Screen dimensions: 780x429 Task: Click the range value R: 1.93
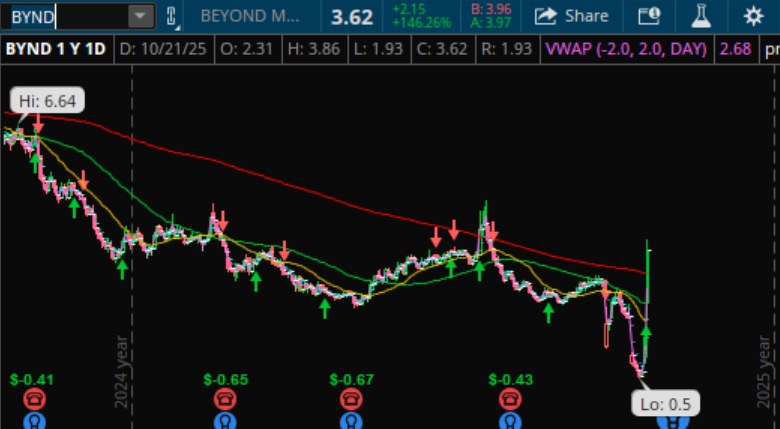(x=507, y=49)
